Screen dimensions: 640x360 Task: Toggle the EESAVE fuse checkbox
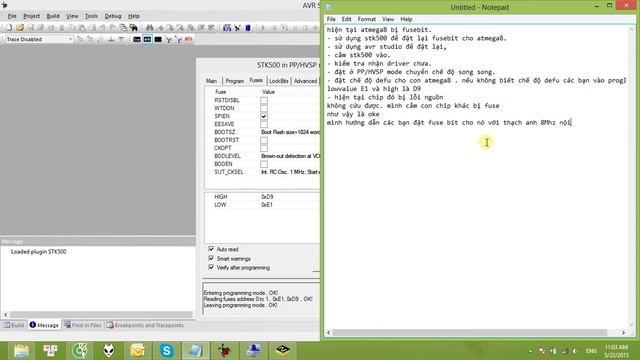point(264,124)
